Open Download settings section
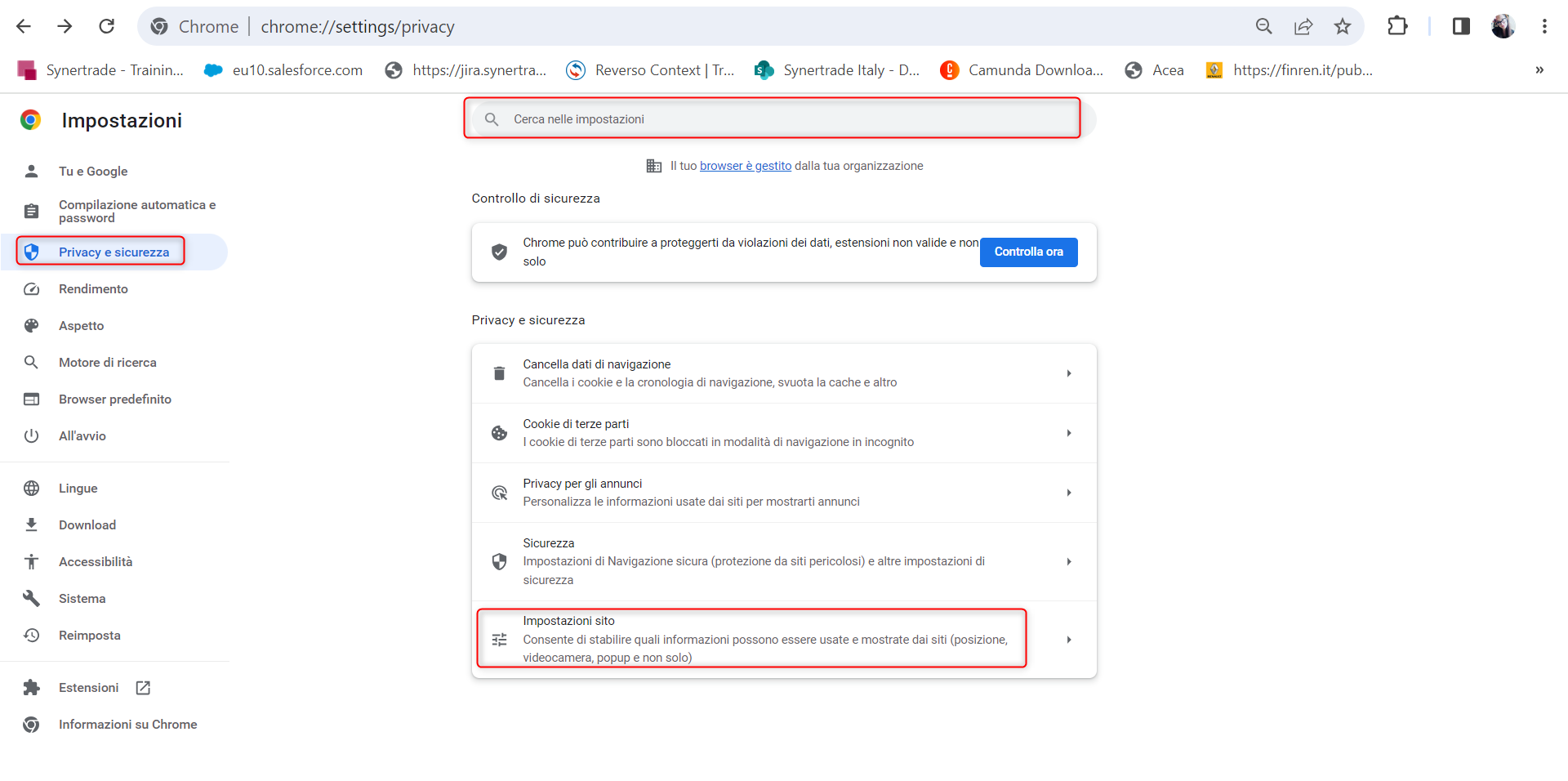This screenshot has height=781, width=1568. tap(87, 525)
